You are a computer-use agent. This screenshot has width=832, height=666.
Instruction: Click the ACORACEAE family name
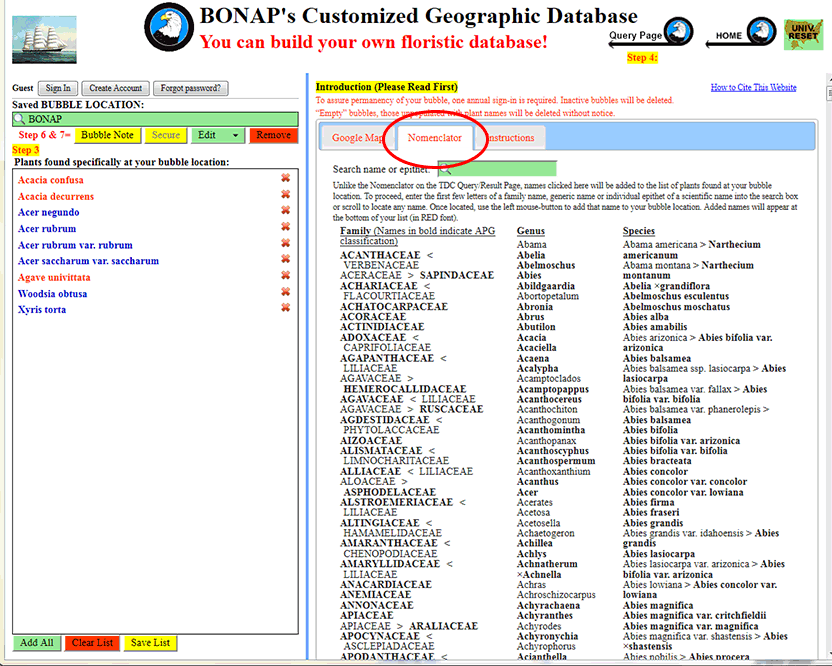[x=373, y=317]
